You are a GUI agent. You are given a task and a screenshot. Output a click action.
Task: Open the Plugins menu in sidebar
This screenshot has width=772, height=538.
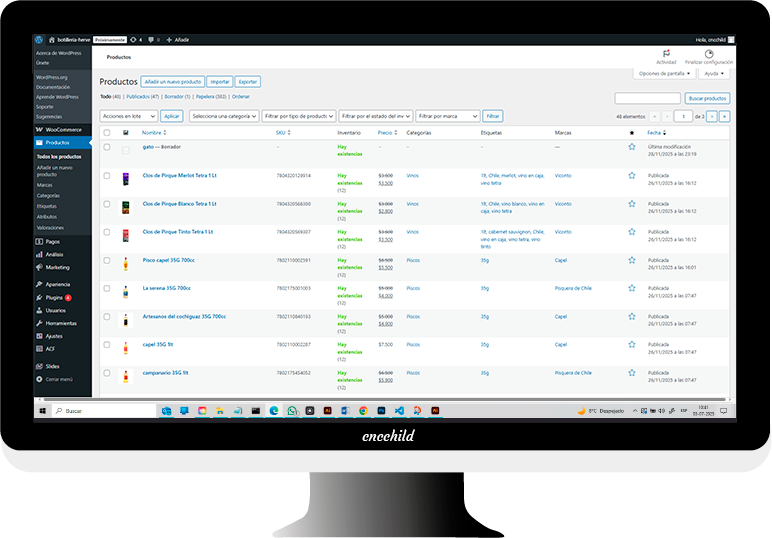coord(55,297)
